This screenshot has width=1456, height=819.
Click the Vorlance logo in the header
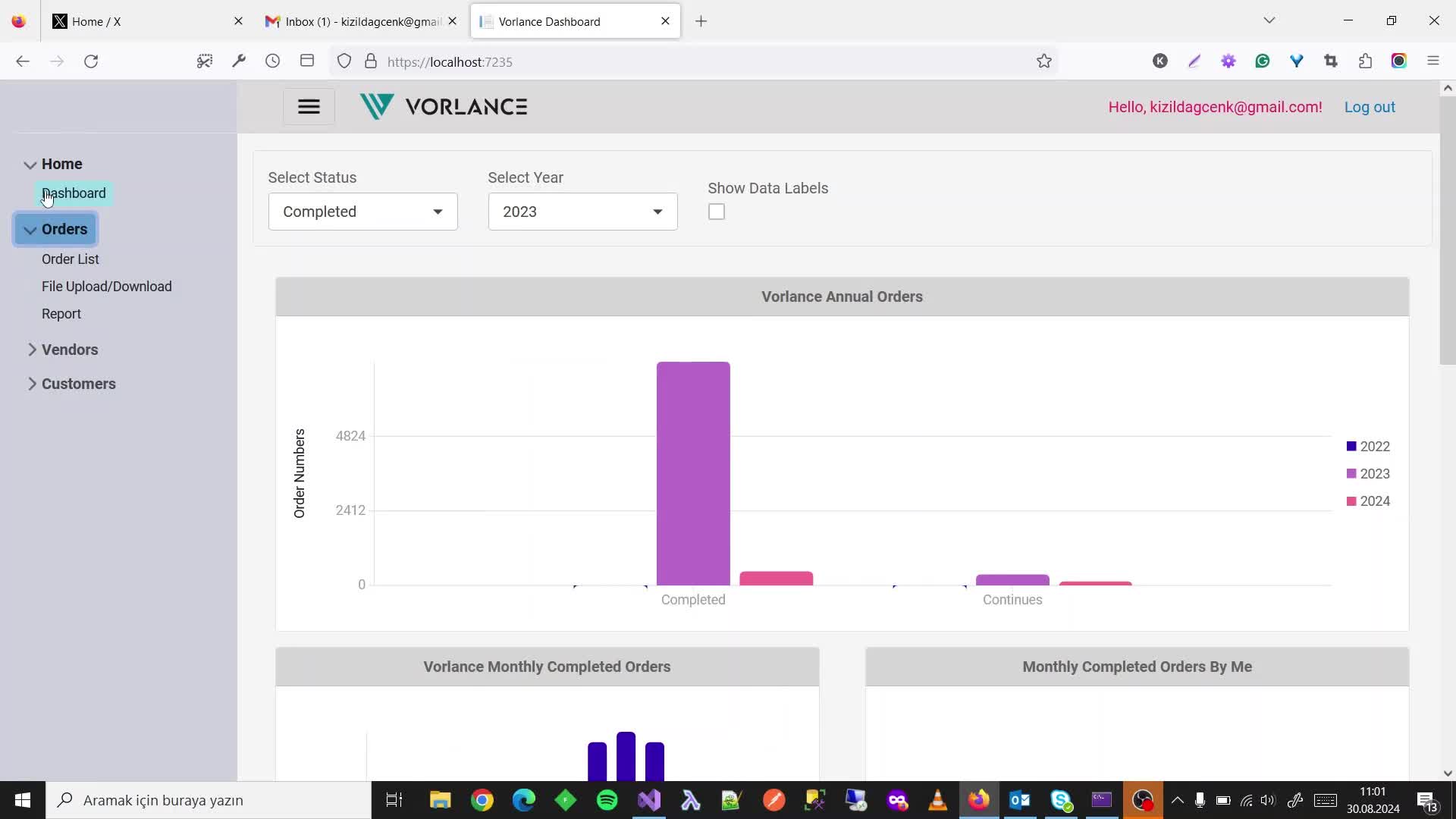444,106
